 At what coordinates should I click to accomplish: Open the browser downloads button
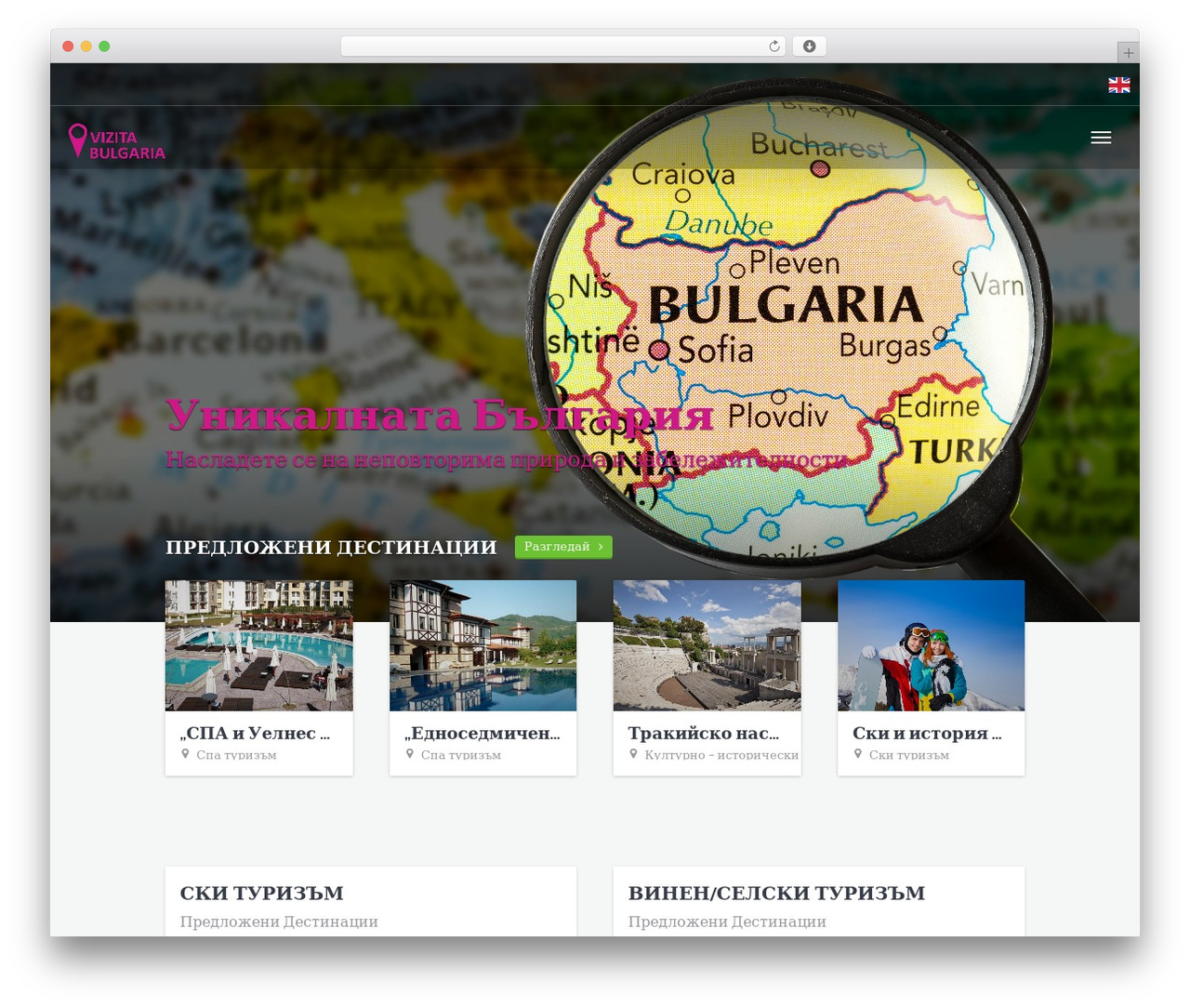809,46
